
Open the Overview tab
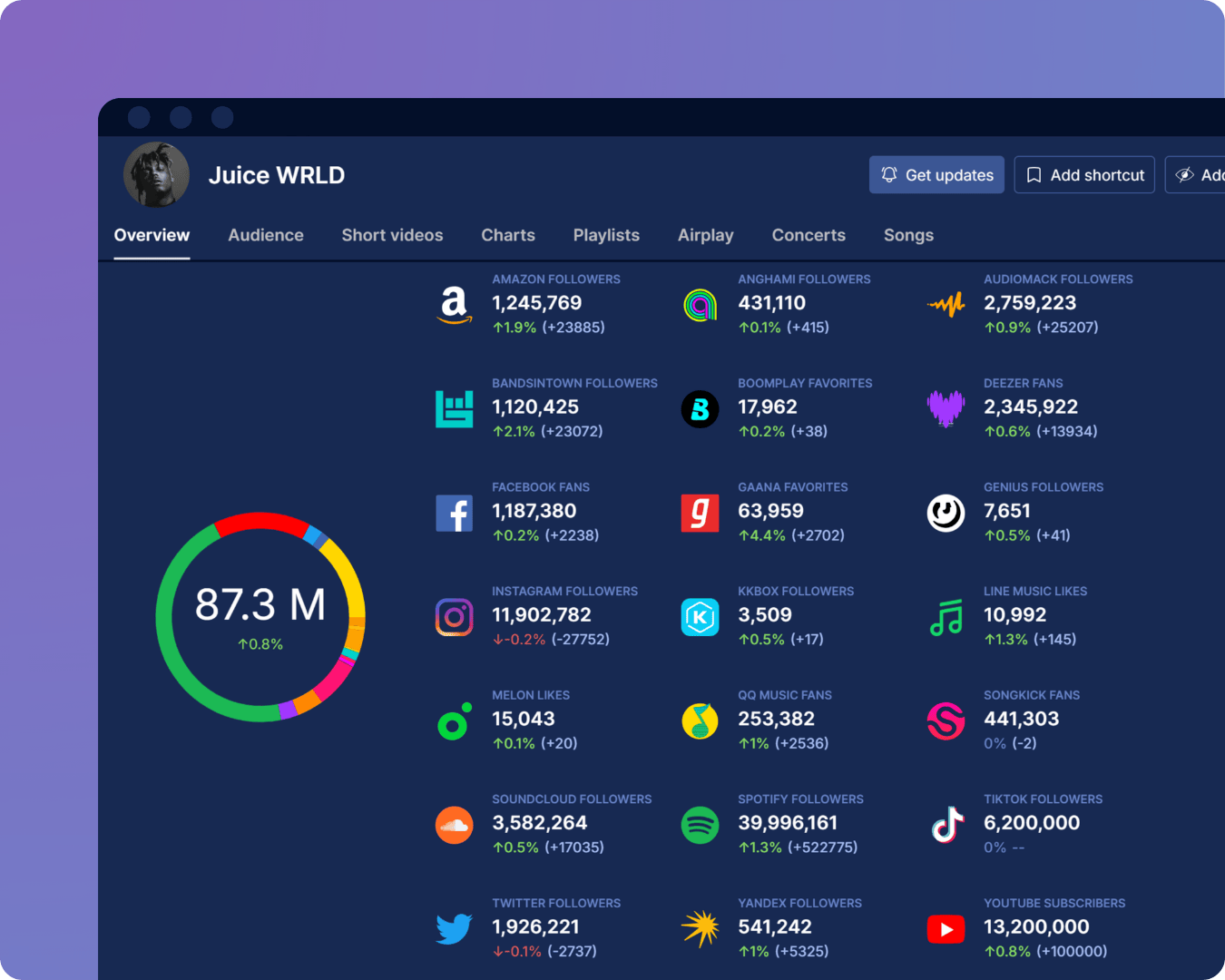tap(152, 235)
